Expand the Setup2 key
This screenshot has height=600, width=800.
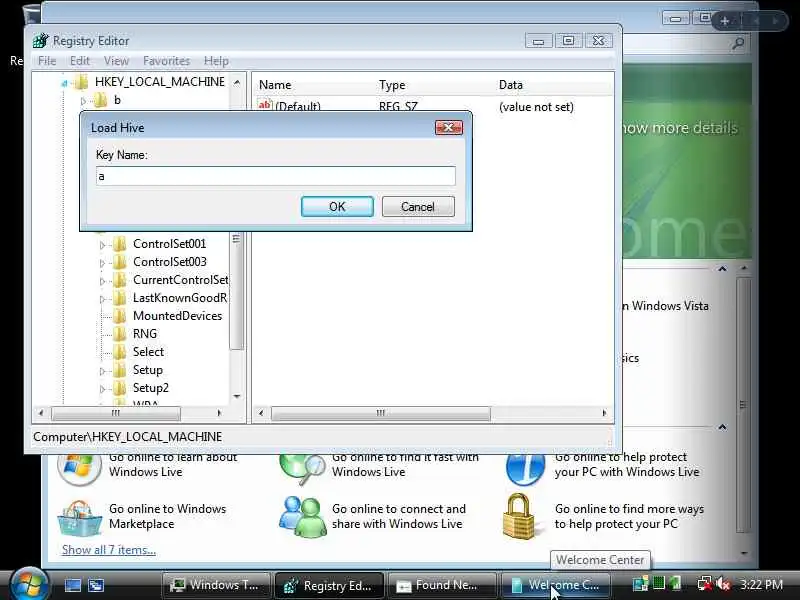(x=102, y=389)
